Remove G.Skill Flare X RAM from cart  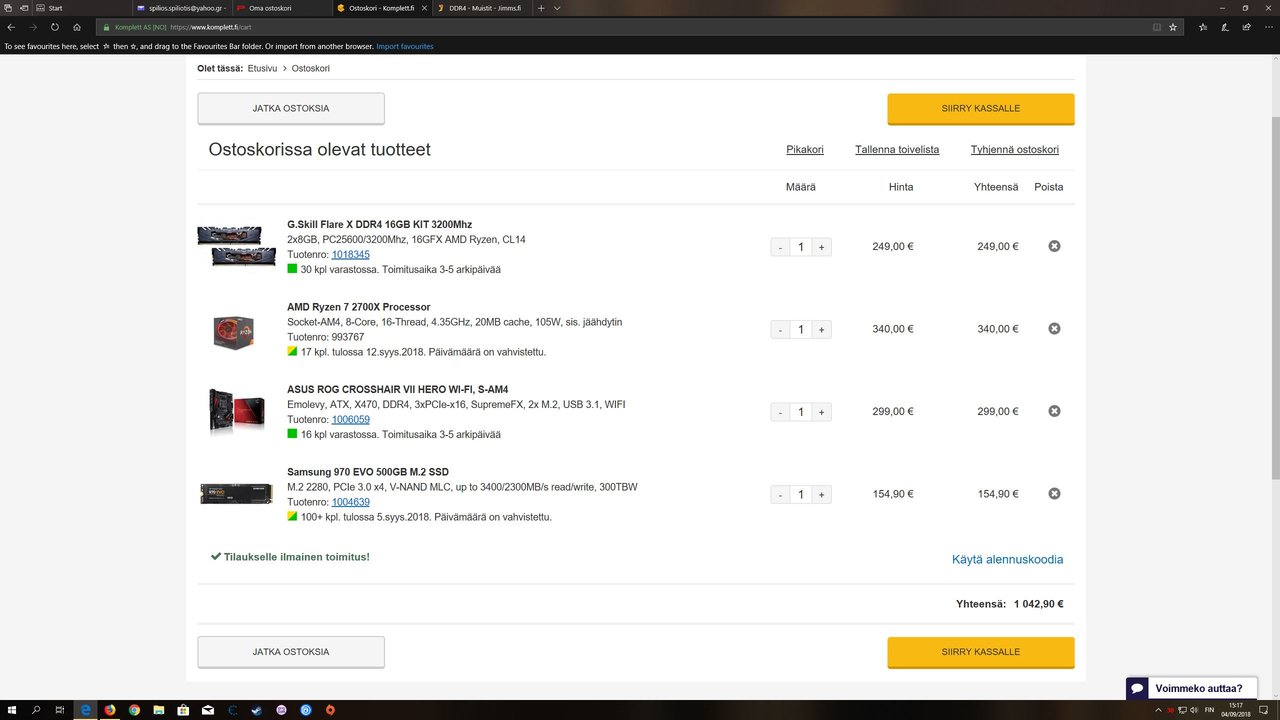[x=1054, y=246]
